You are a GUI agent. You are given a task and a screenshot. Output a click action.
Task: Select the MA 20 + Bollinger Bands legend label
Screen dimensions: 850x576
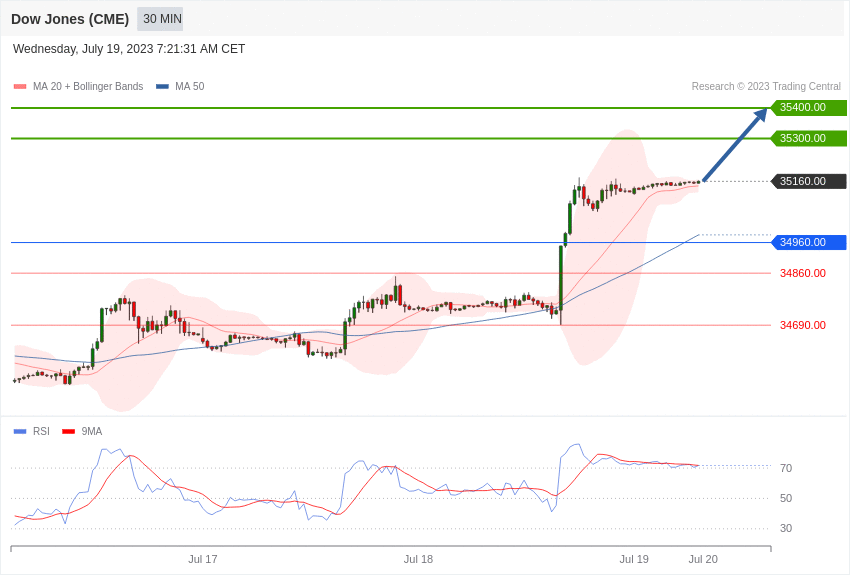click(x=88, y=87)
